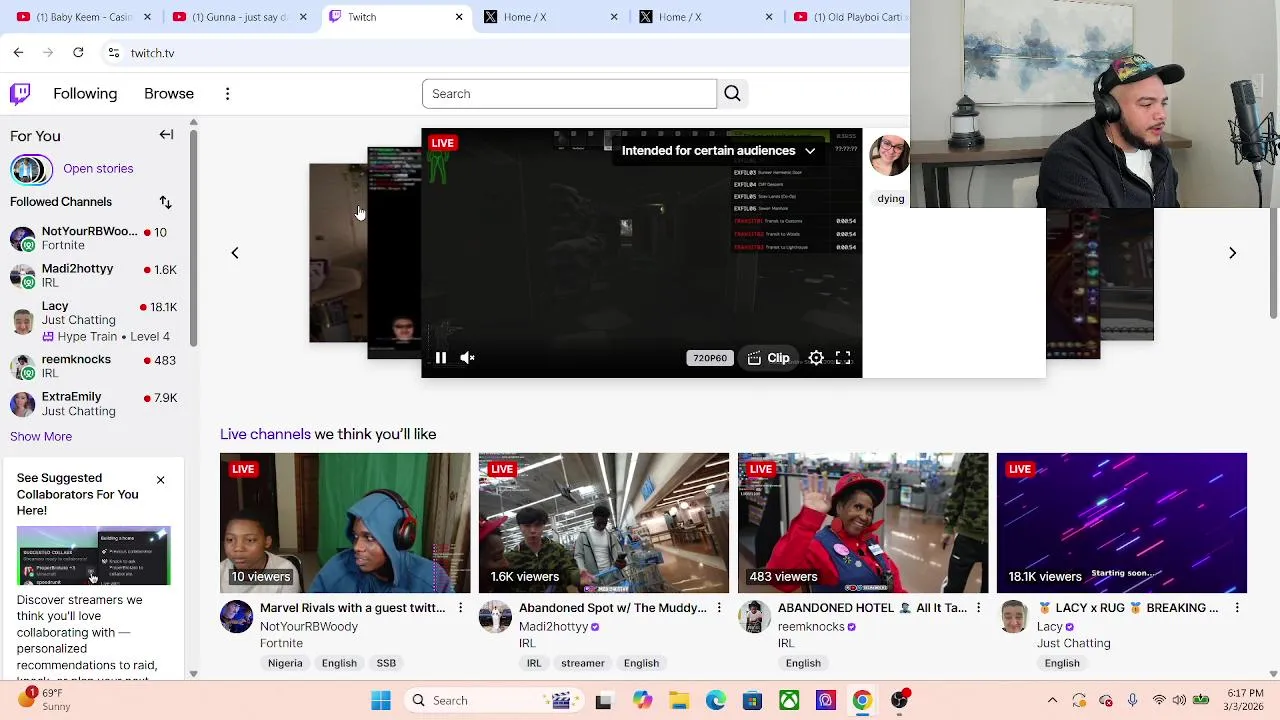Click the Clip button on player
The image size is (1280, 720).
click(x=769, y=358)
